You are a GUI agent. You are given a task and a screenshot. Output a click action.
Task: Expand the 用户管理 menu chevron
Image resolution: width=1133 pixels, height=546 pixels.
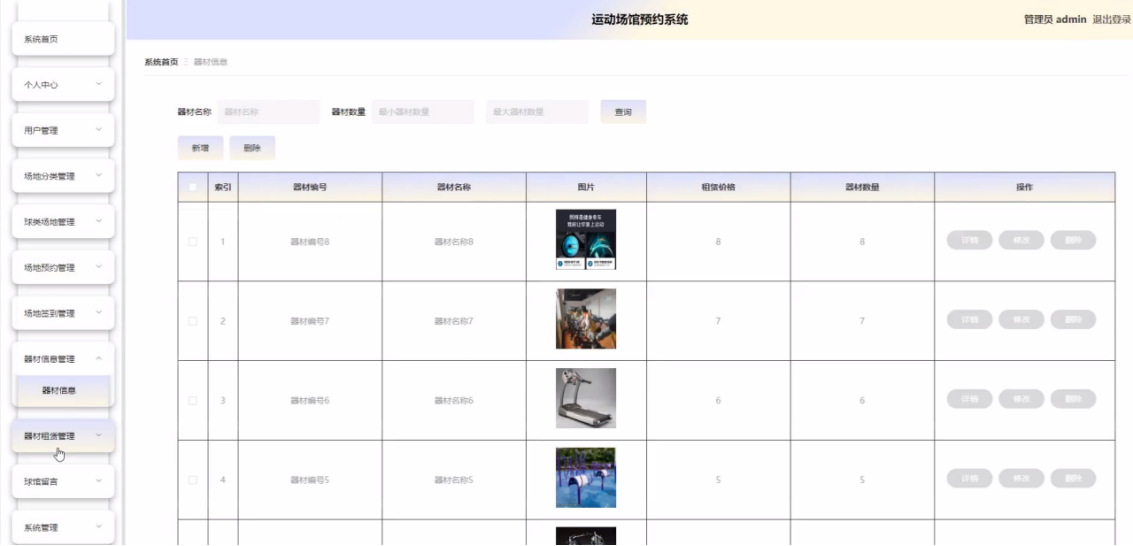coord(99,130)
